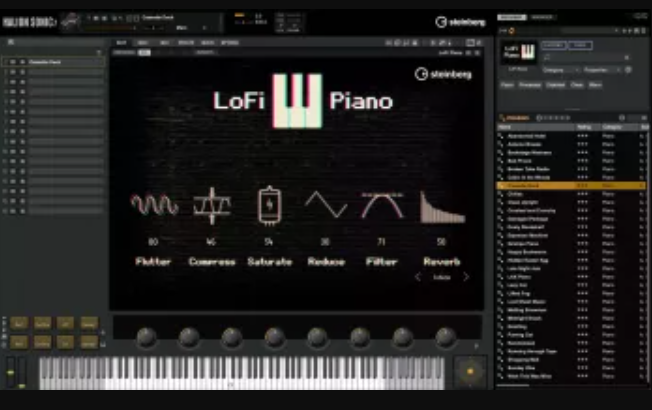Click the Reverb value 50

point(441,242)
